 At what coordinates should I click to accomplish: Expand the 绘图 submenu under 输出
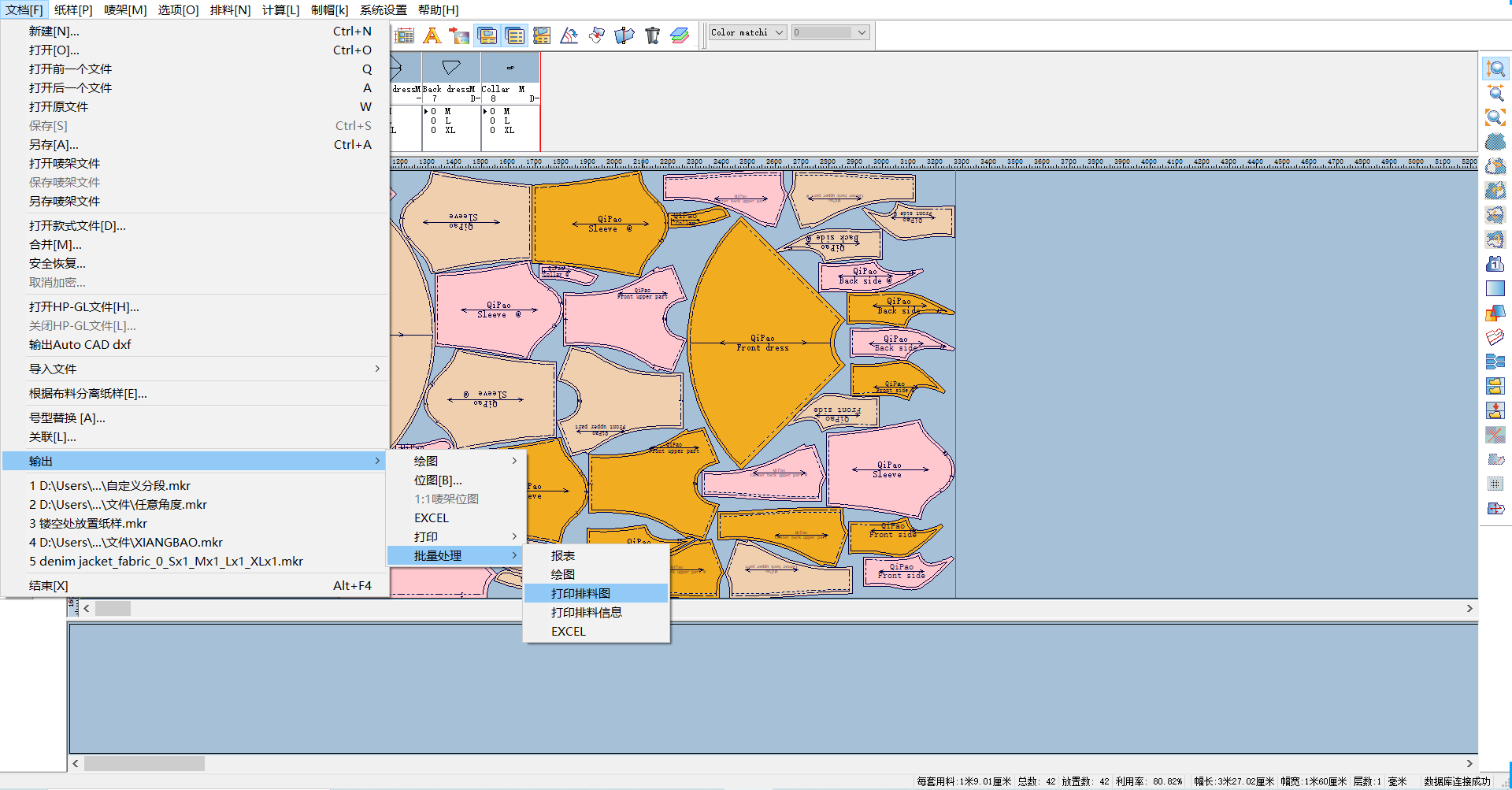point(456,462)
